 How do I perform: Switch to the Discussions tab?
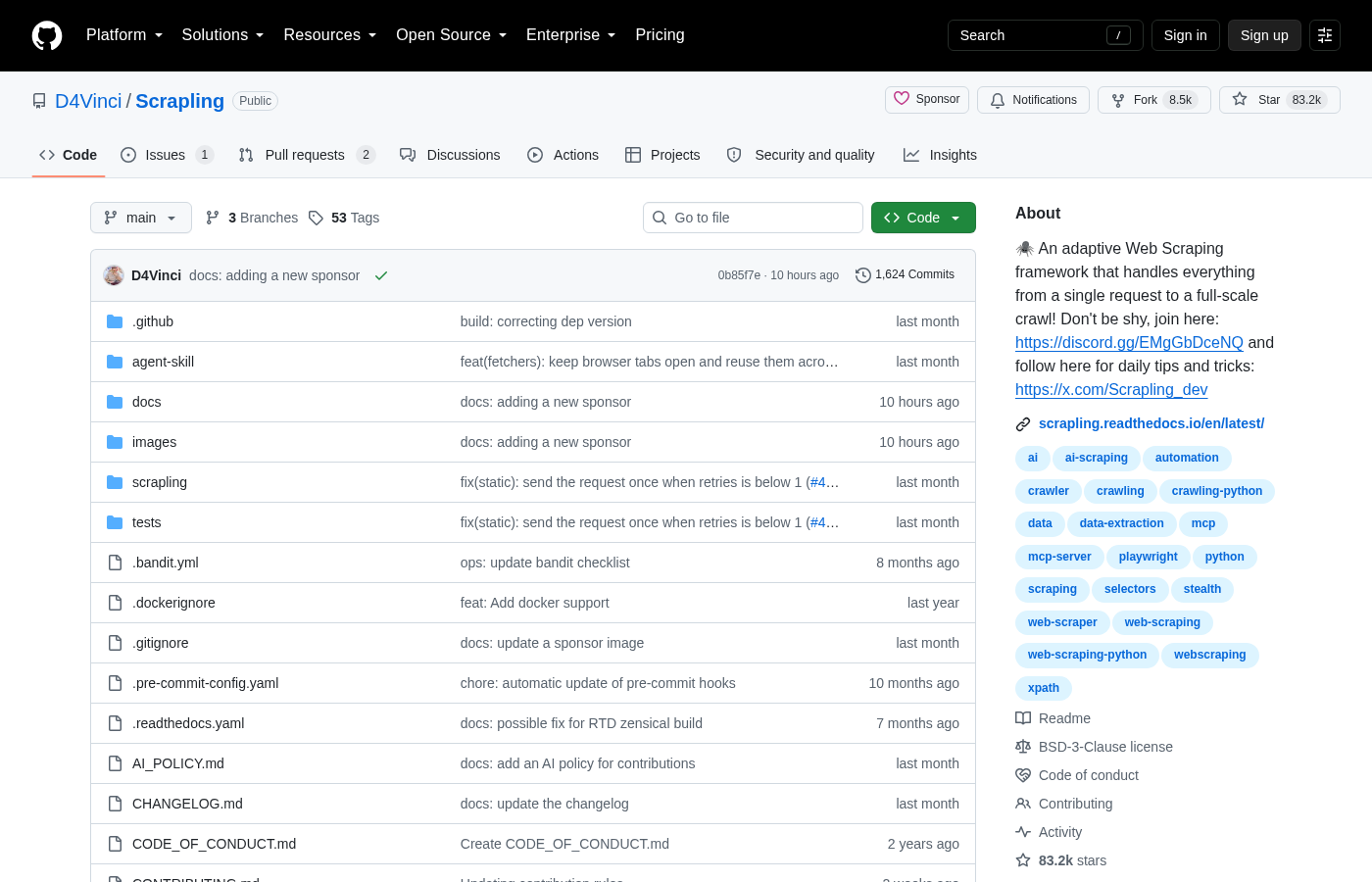[450, 155]
